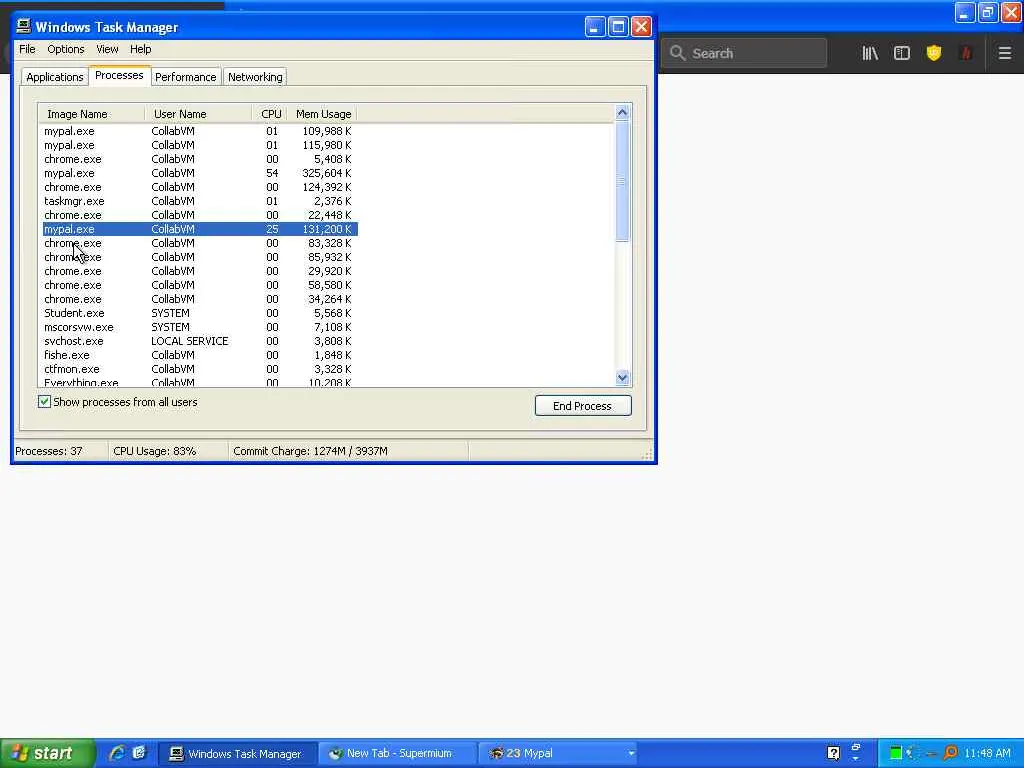
Task: Click highlighted mypal.exe row using 131,200 K
Action: (198, 229)
